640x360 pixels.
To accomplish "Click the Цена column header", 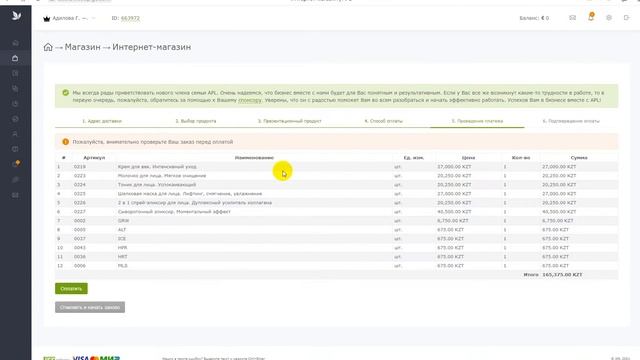I will (x=468, y=158).
